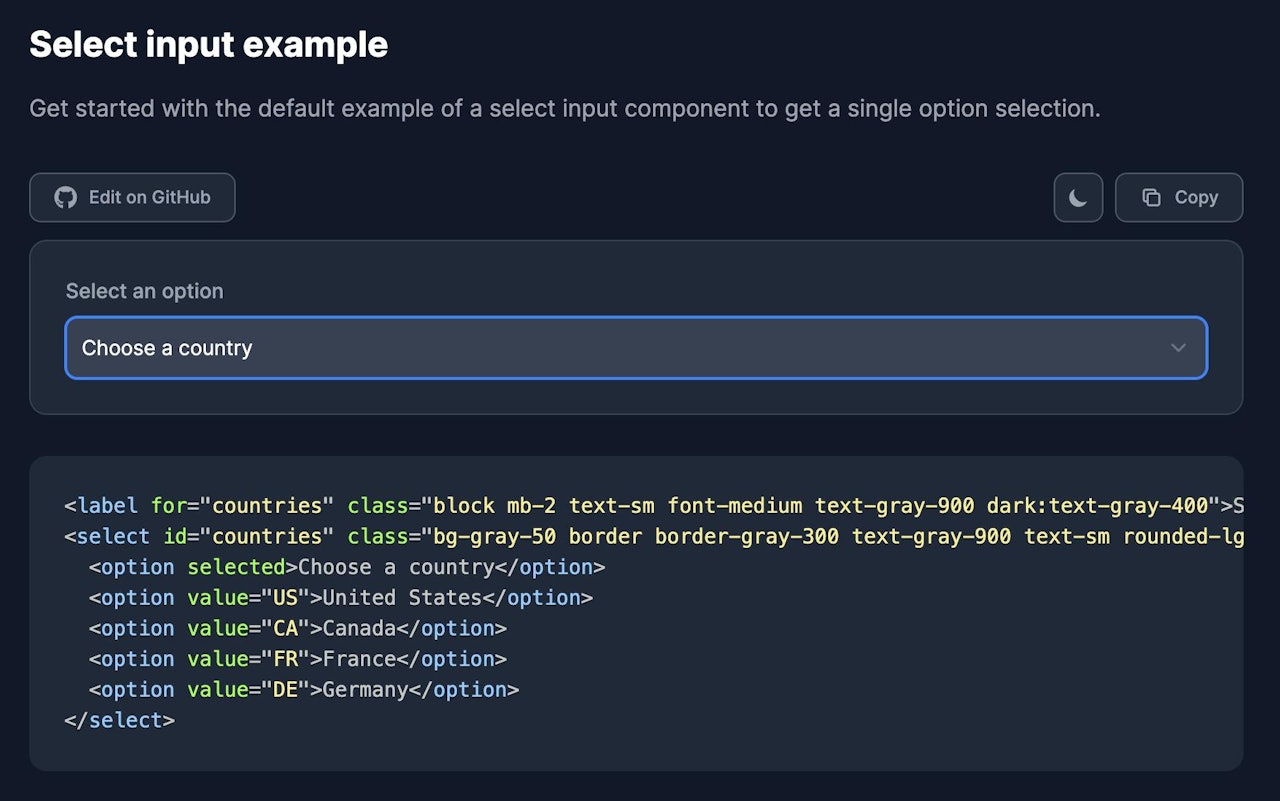This screenshot has width=1280, height=801.
Task: Click the Select an option label
Action: (x=144, y=291)
